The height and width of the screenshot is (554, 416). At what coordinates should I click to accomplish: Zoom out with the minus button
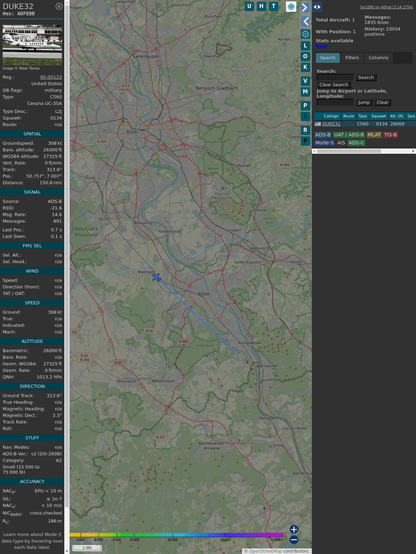[294, 540]
